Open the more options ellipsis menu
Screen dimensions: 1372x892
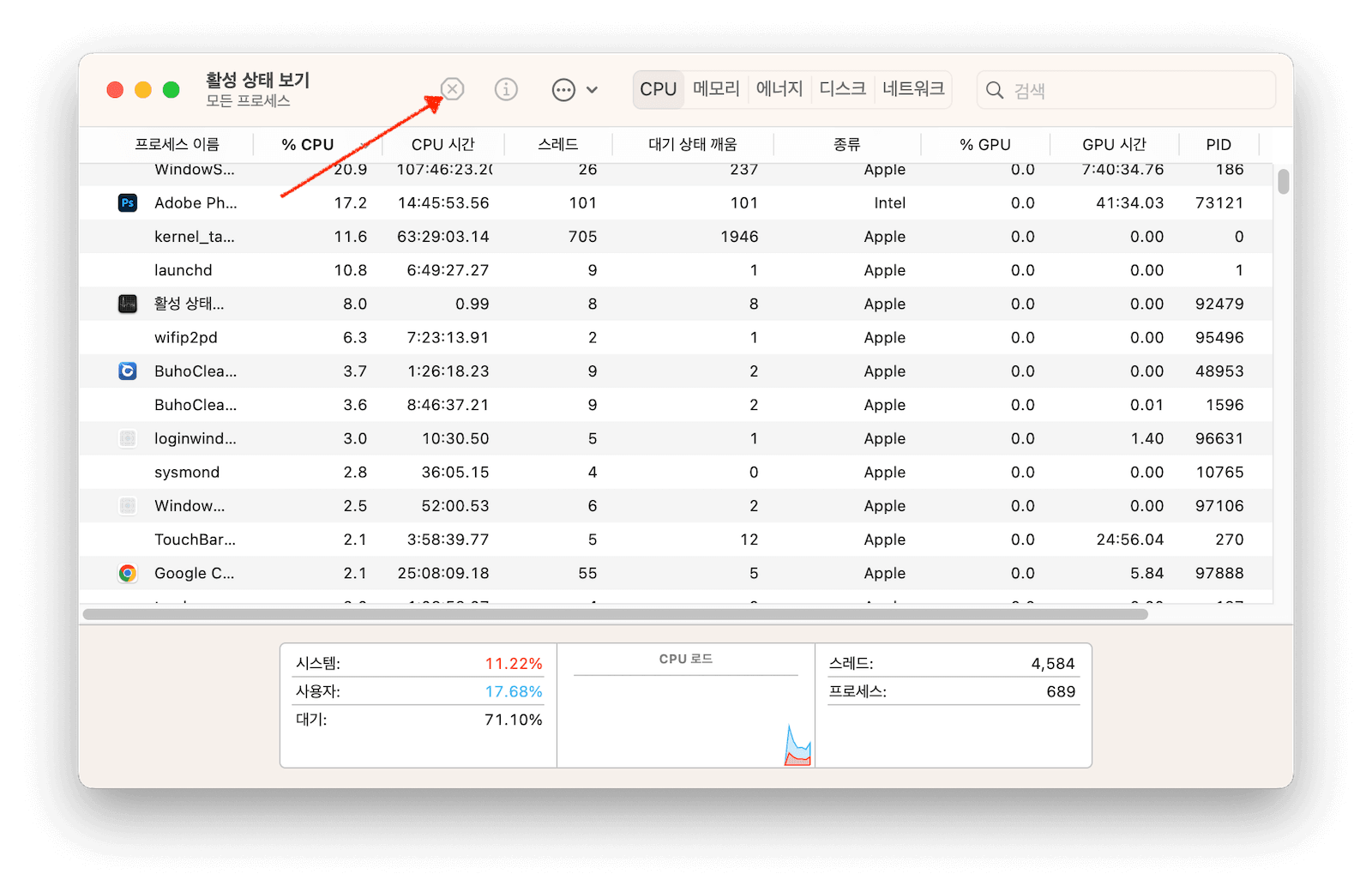pos(563,90)
